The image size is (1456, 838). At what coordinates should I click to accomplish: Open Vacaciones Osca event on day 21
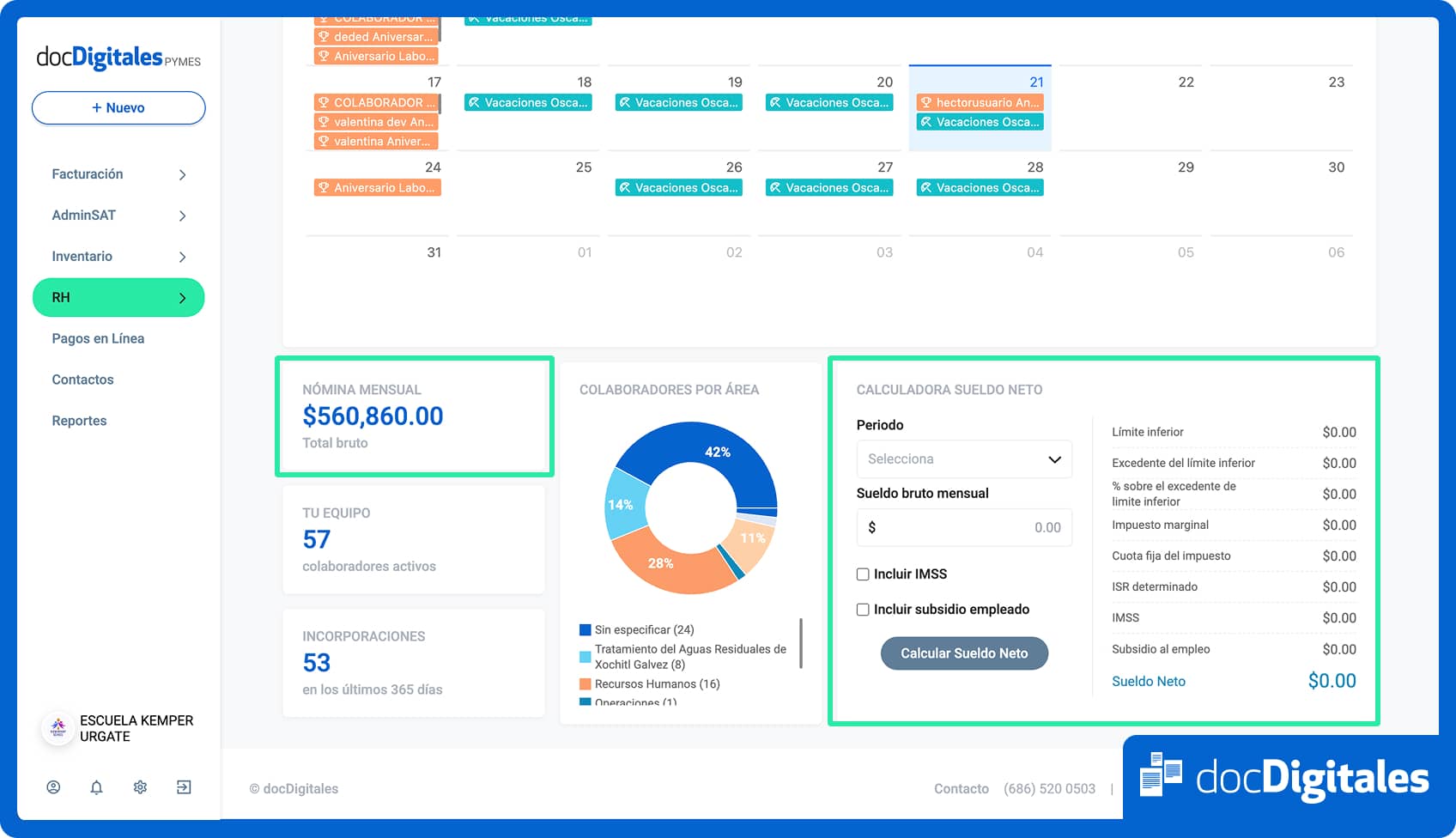[980, 122]
